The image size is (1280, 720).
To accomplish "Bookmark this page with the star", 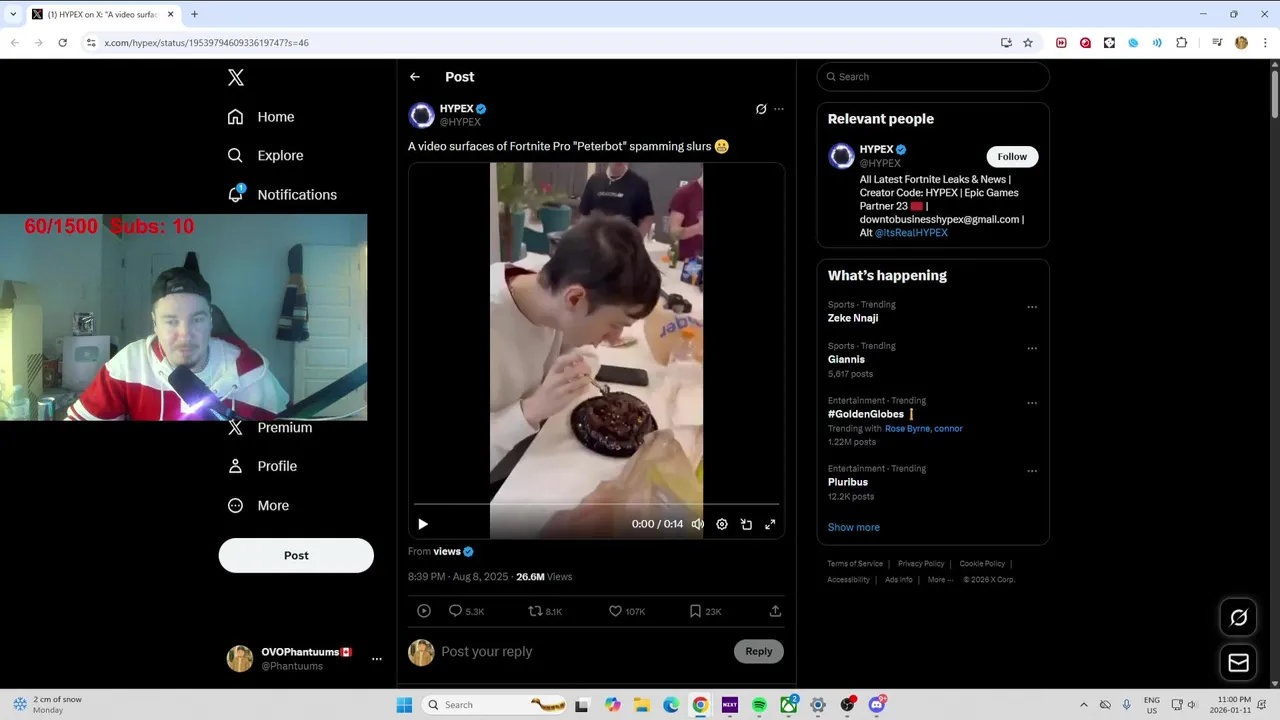I will pos(1028,43).
